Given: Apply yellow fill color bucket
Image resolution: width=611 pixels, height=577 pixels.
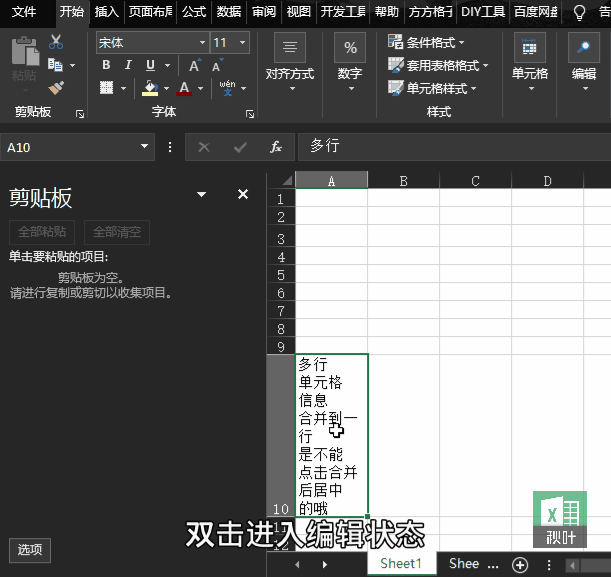Looking at the screenshot, I should click(150, 88).
